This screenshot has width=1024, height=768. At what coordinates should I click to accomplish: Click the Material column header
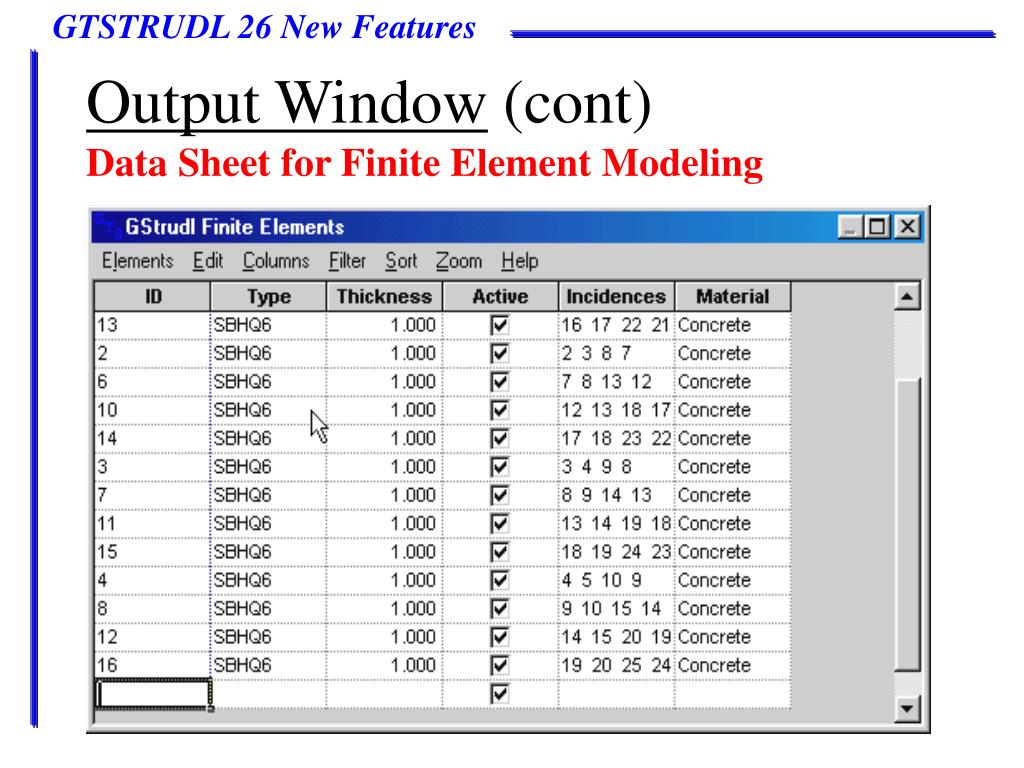click(x=733, y=296)
